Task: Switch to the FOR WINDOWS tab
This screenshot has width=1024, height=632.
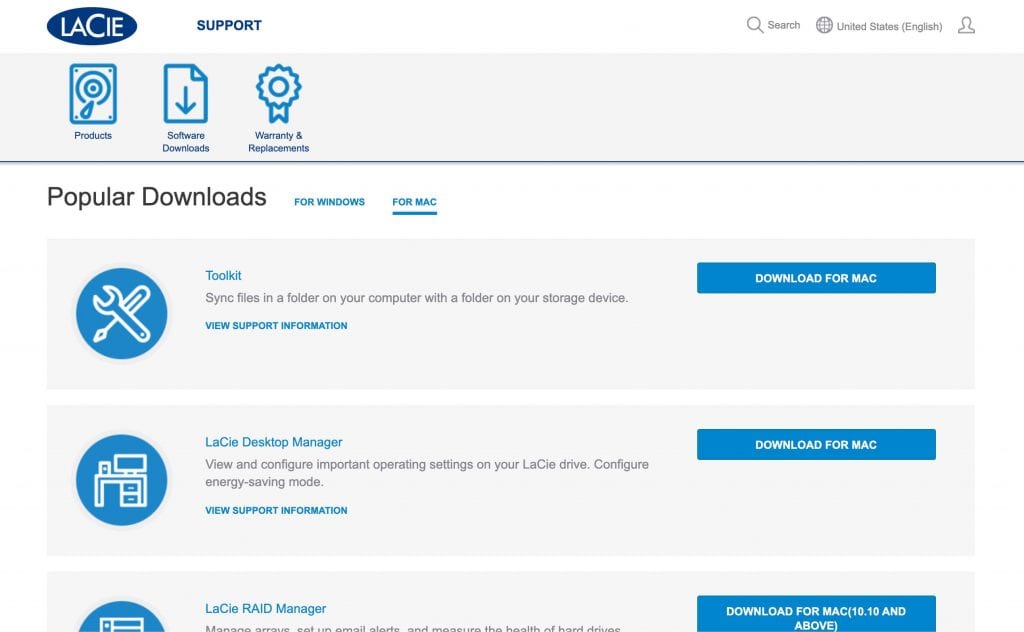Action: click(x=329, y=202)
